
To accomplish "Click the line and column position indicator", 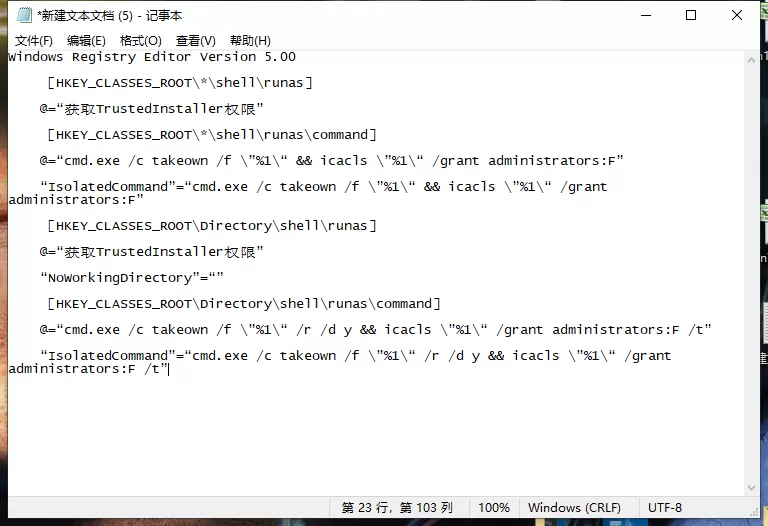I will coord(397,507).
